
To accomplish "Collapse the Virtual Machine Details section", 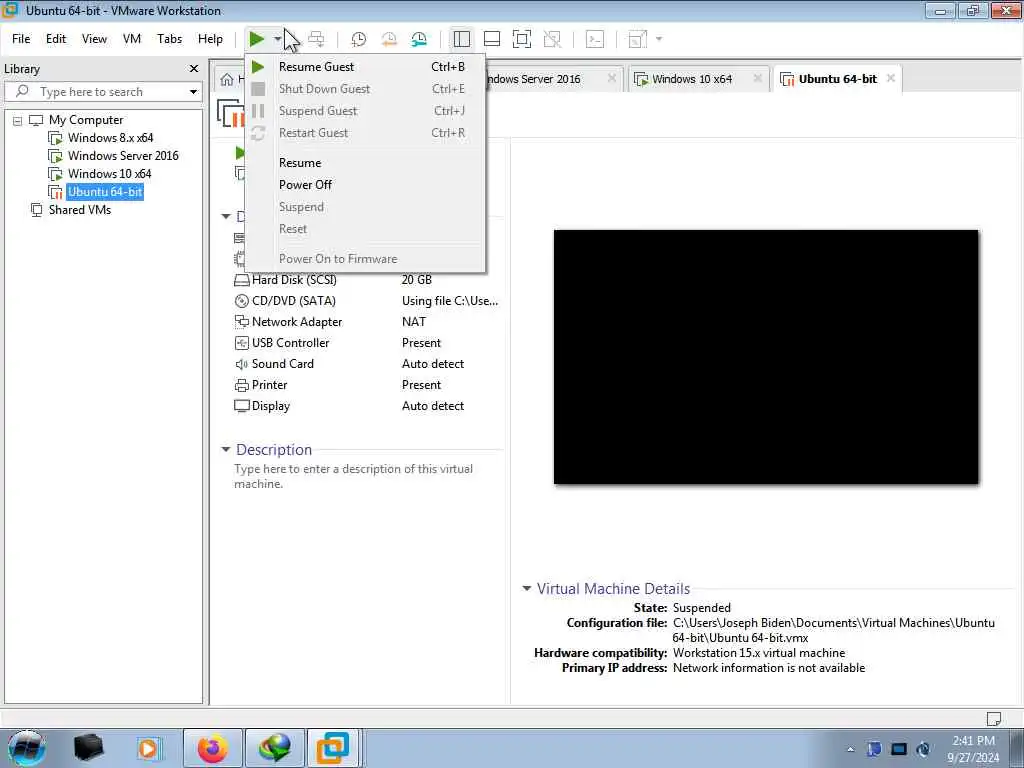I will [x=527, y=588].
